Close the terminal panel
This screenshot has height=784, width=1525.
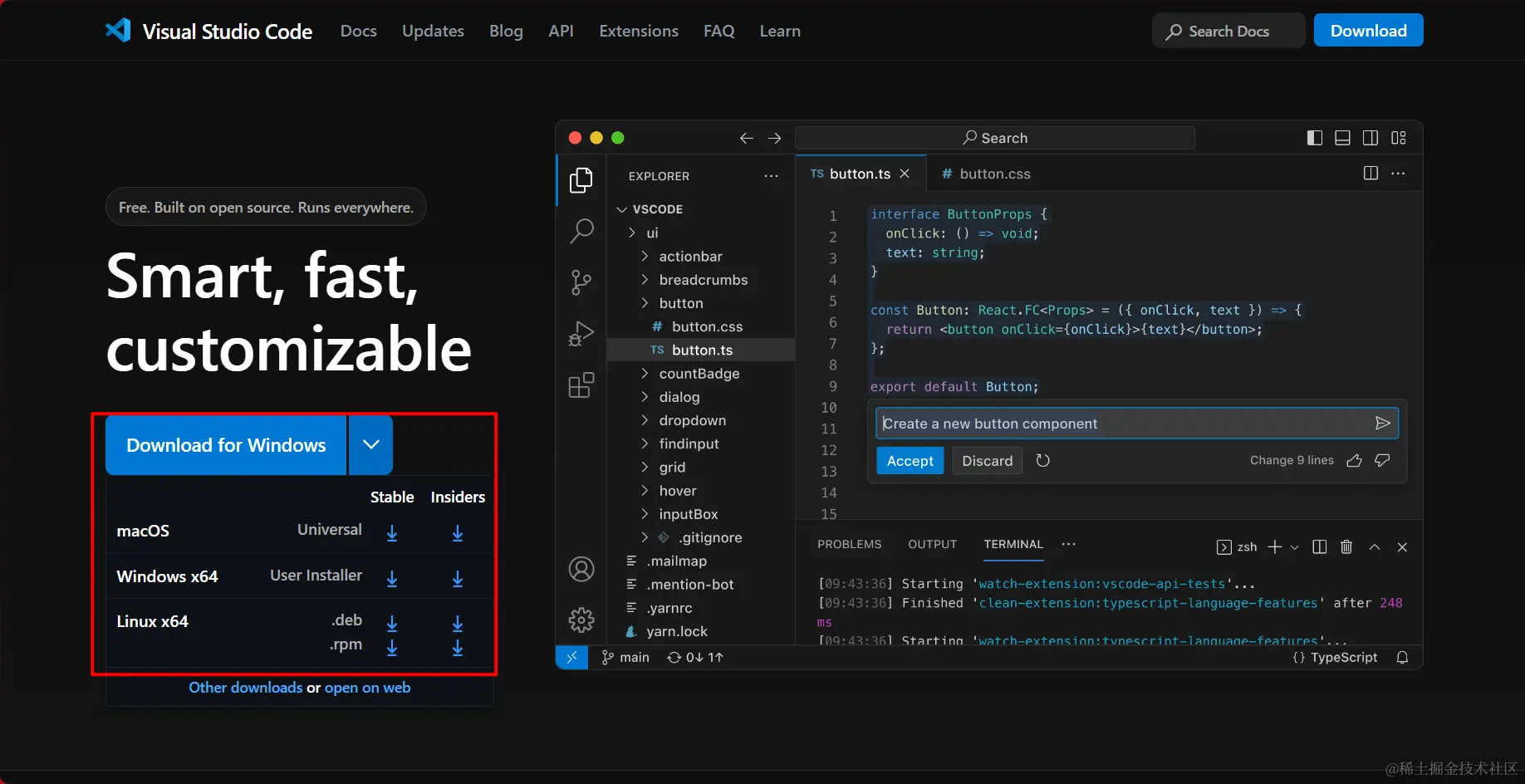[1402, 546]
